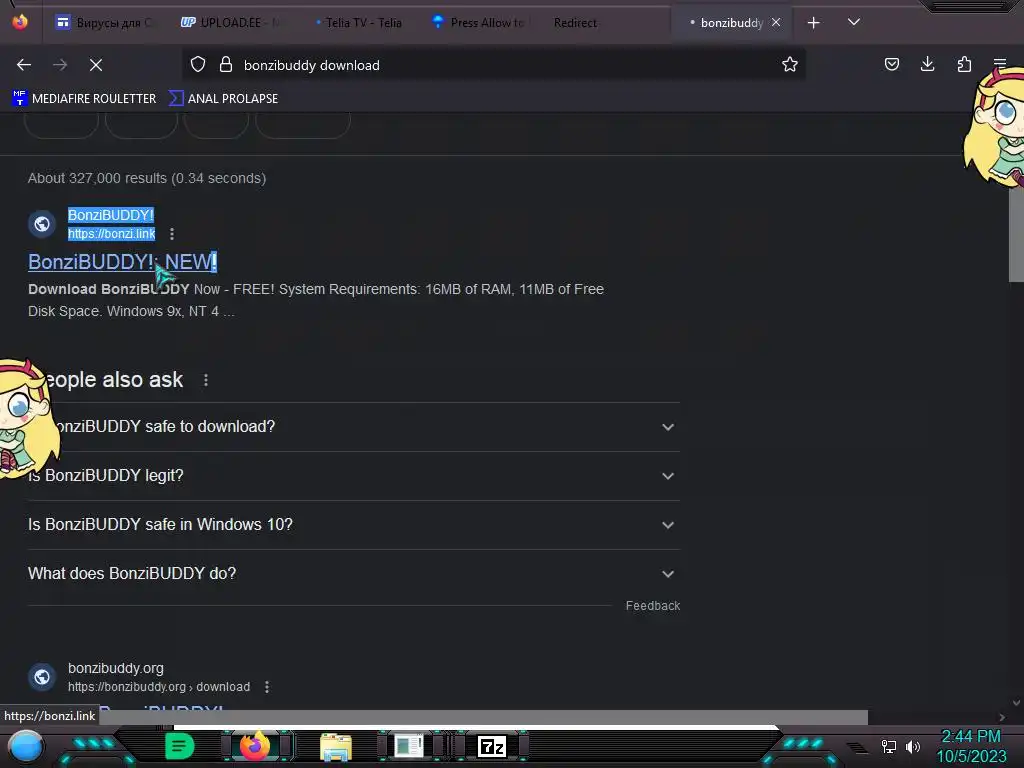
Task: Click the Firefox View icon
Action: coord(20,22)
